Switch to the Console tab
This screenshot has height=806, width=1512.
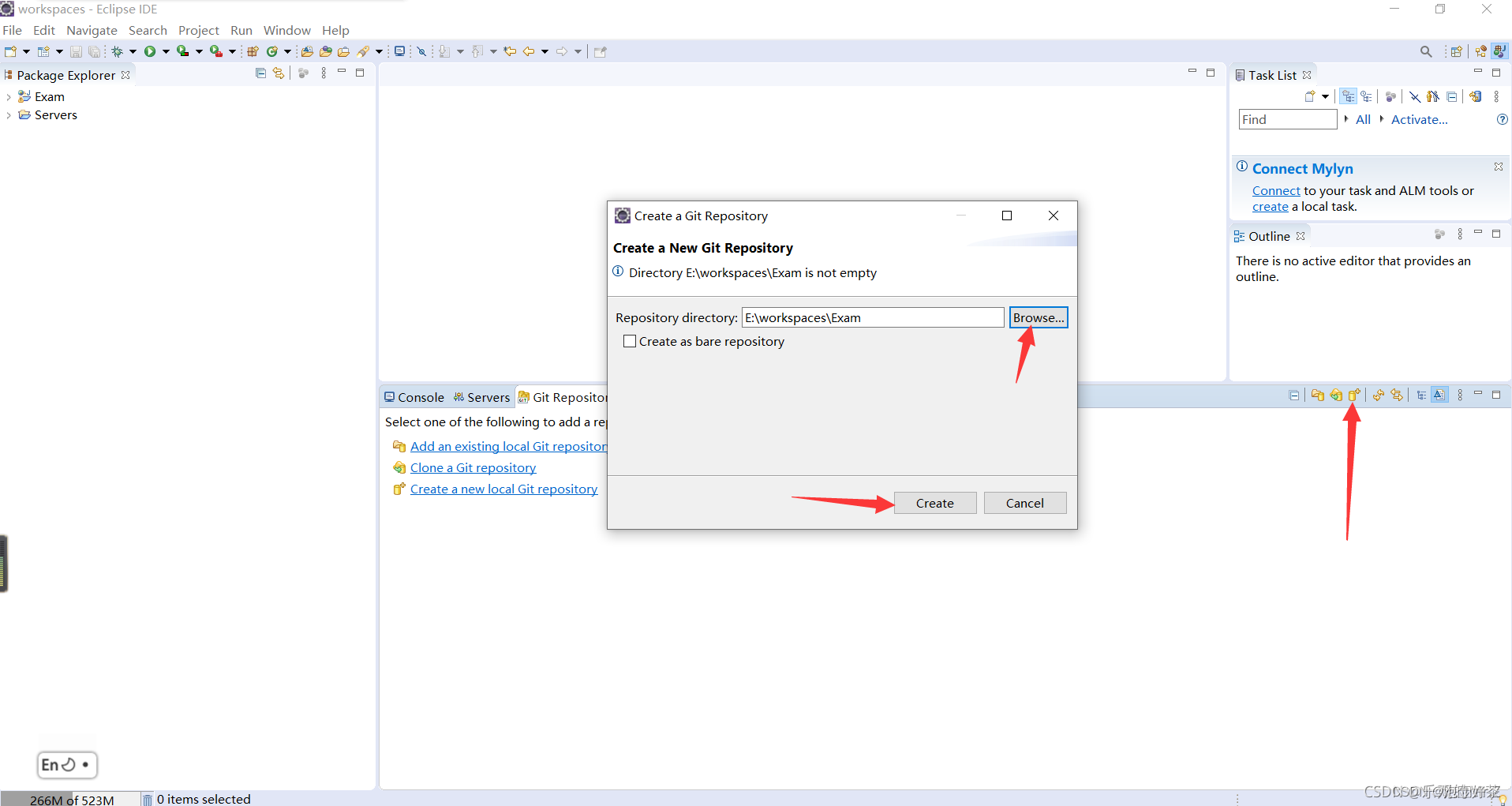point(414,397)
